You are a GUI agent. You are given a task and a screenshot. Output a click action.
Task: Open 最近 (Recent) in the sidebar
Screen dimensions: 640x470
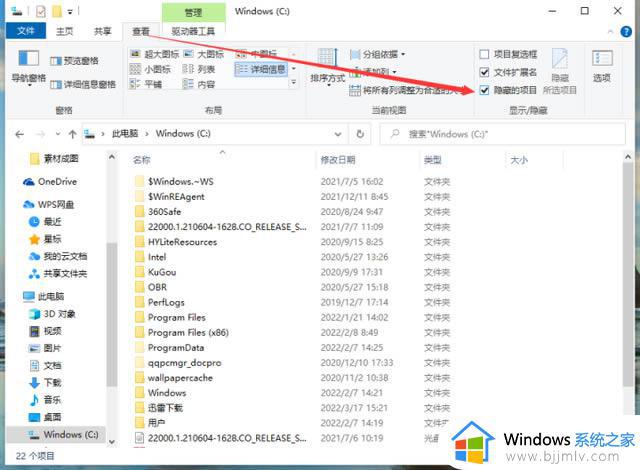point(45,222)
